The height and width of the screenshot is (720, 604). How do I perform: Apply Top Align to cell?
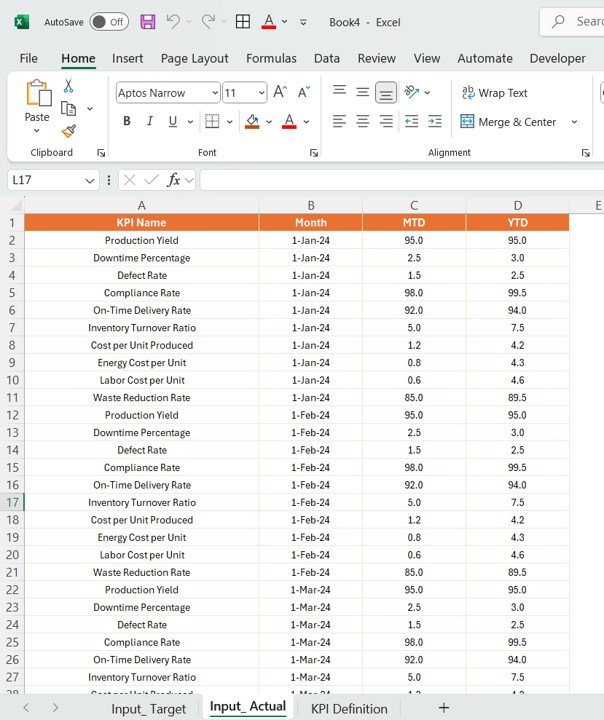pyautogui.click(x=339, y=91)
